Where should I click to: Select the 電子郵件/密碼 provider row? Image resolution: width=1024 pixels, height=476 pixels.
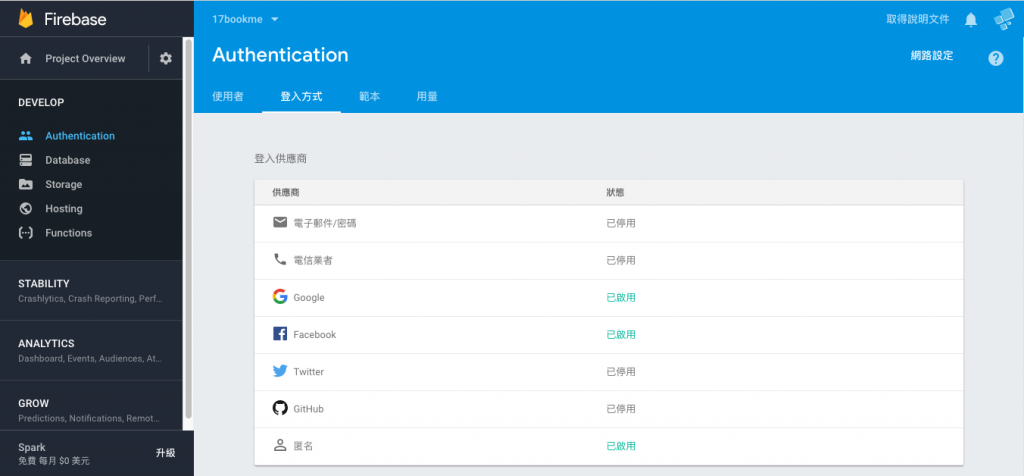pos(609,223)
